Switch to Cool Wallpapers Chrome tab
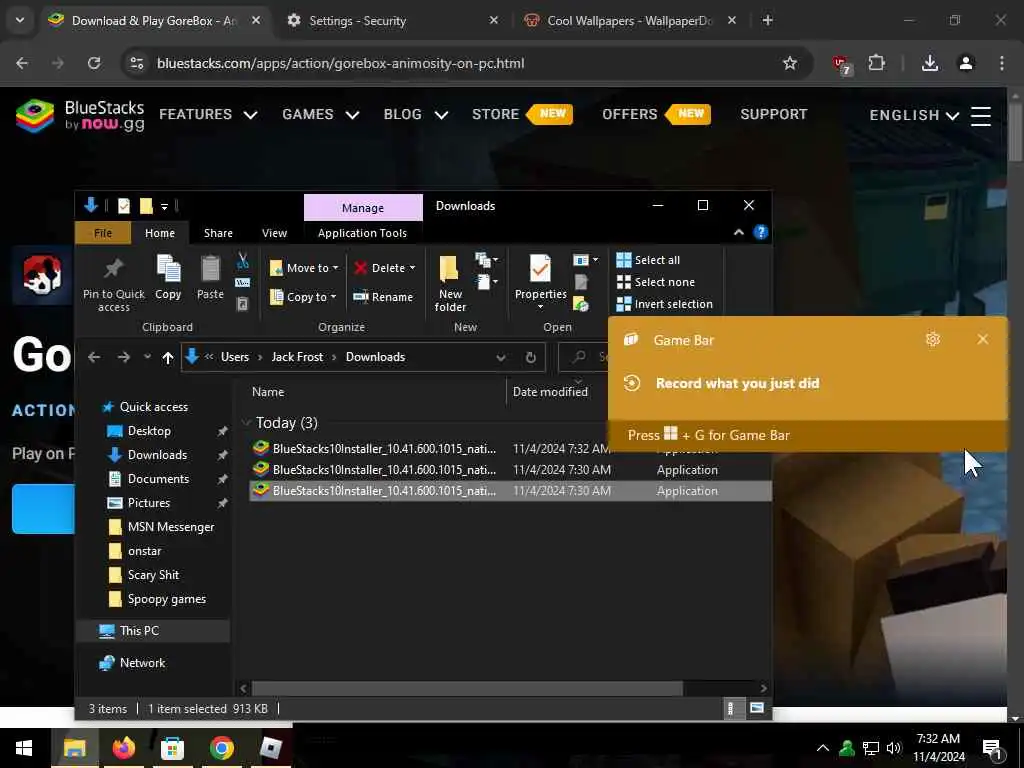 (629, 21)
